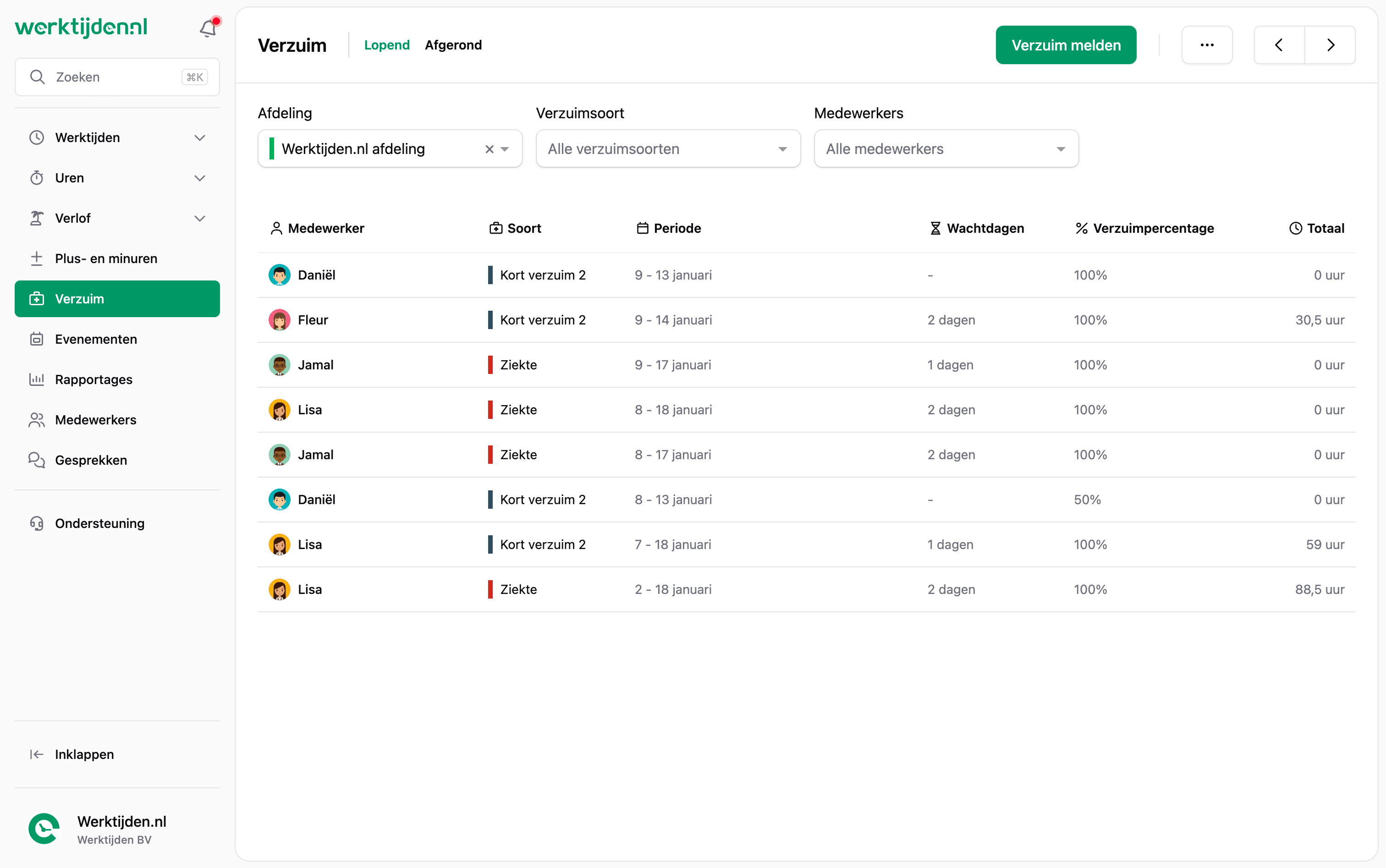Click the Soort column header icon

click(x=495, y=229)
